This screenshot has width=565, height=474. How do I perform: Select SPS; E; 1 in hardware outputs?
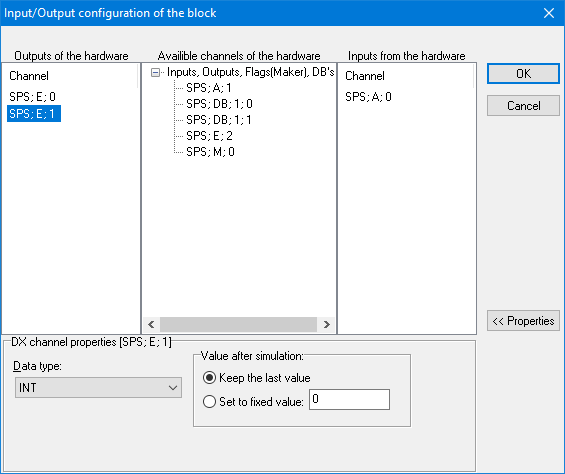[x=34, y=114]
